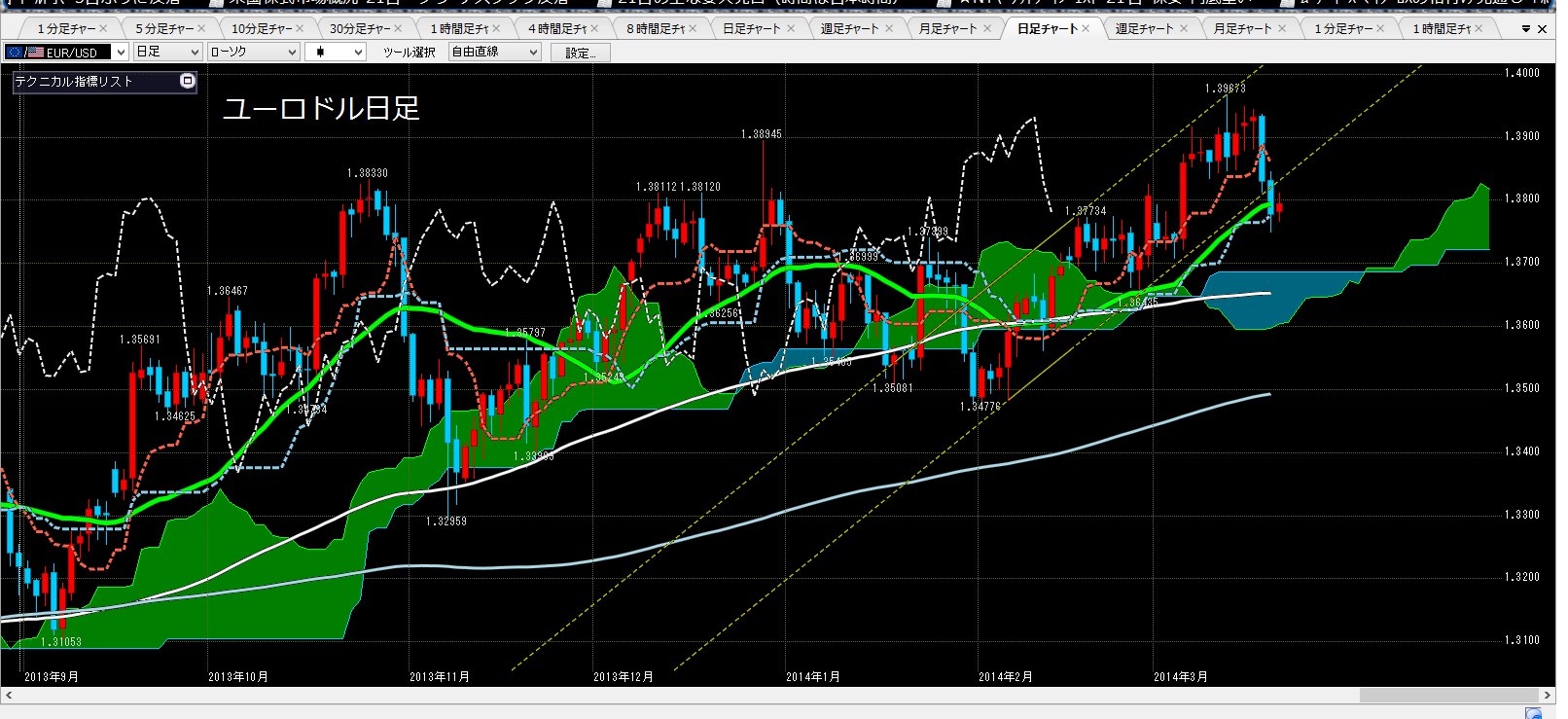The height and width of the screenshot is (719, 1568).
Task: Click the 設定... button
Action: coord(581,53)
